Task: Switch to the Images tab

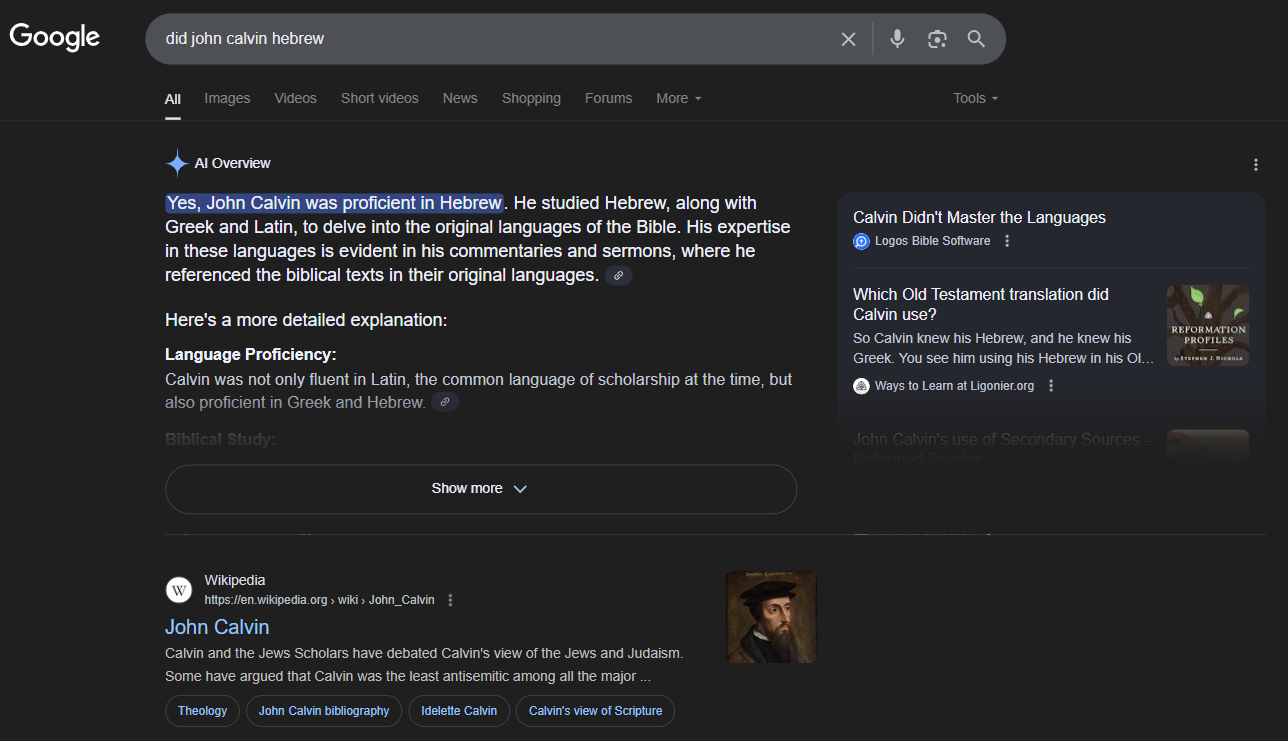Action: (227, 98)
